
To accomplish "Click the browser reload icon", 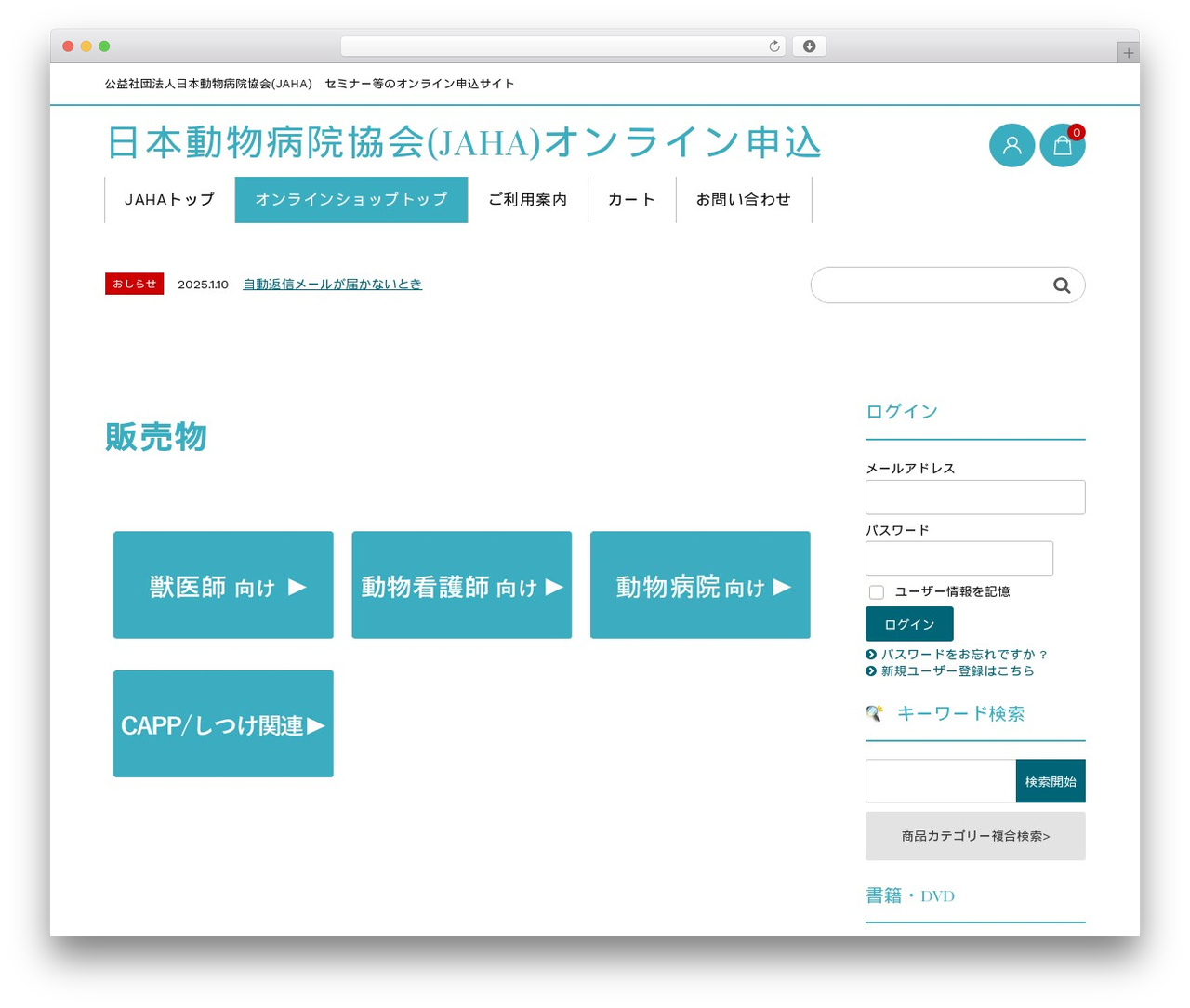I will point(773,46).
